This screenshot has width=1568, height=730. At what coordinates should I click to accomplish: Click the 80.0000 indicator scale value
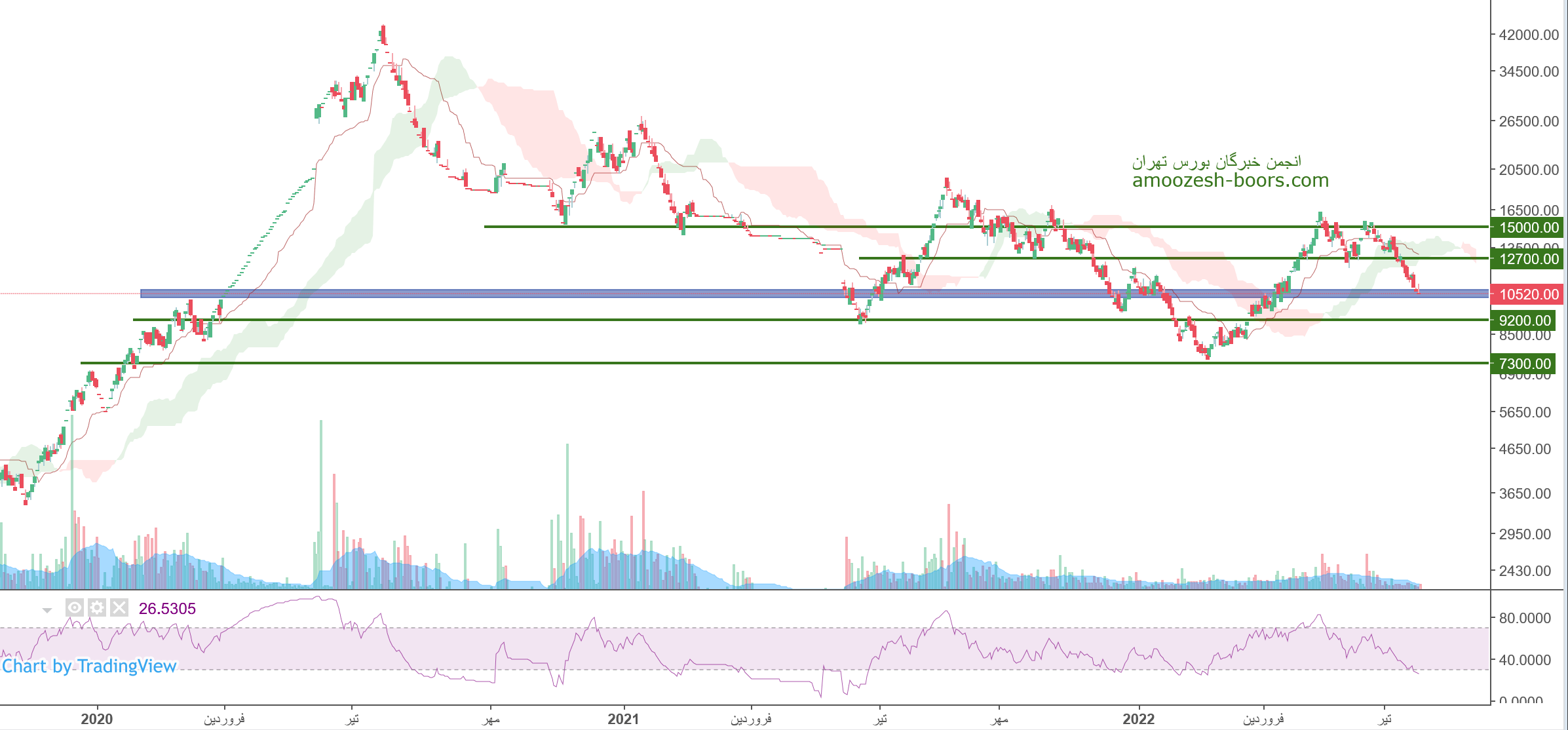pyautogui.click(x=1525, y=618)
